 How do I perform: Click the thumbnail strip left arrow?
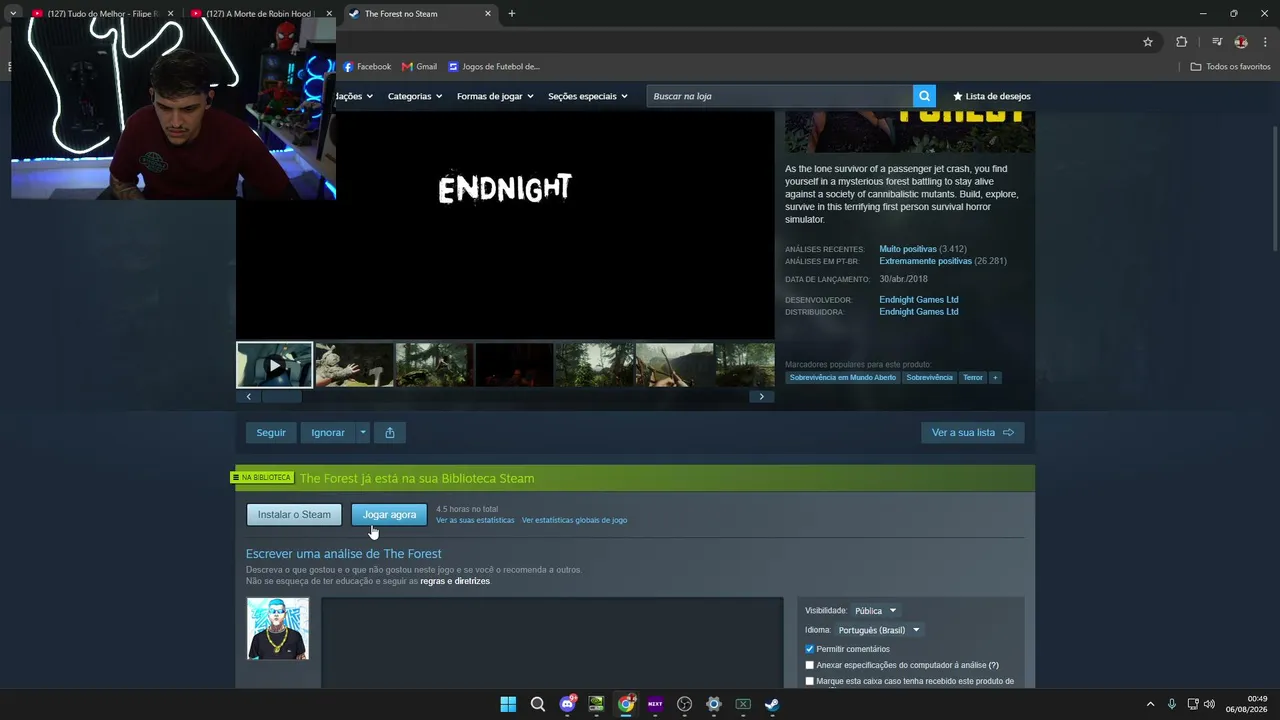(x=248, y=397)
